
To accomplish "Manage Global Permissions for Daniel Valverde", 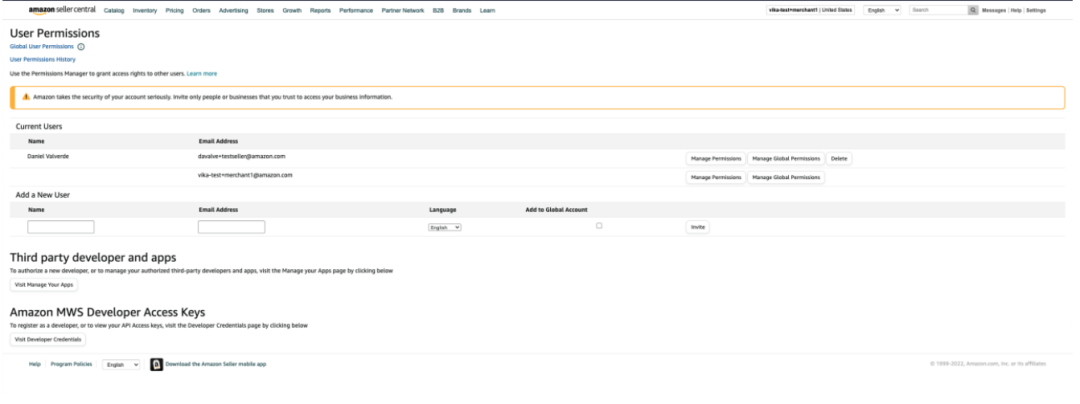I will 786,158.
